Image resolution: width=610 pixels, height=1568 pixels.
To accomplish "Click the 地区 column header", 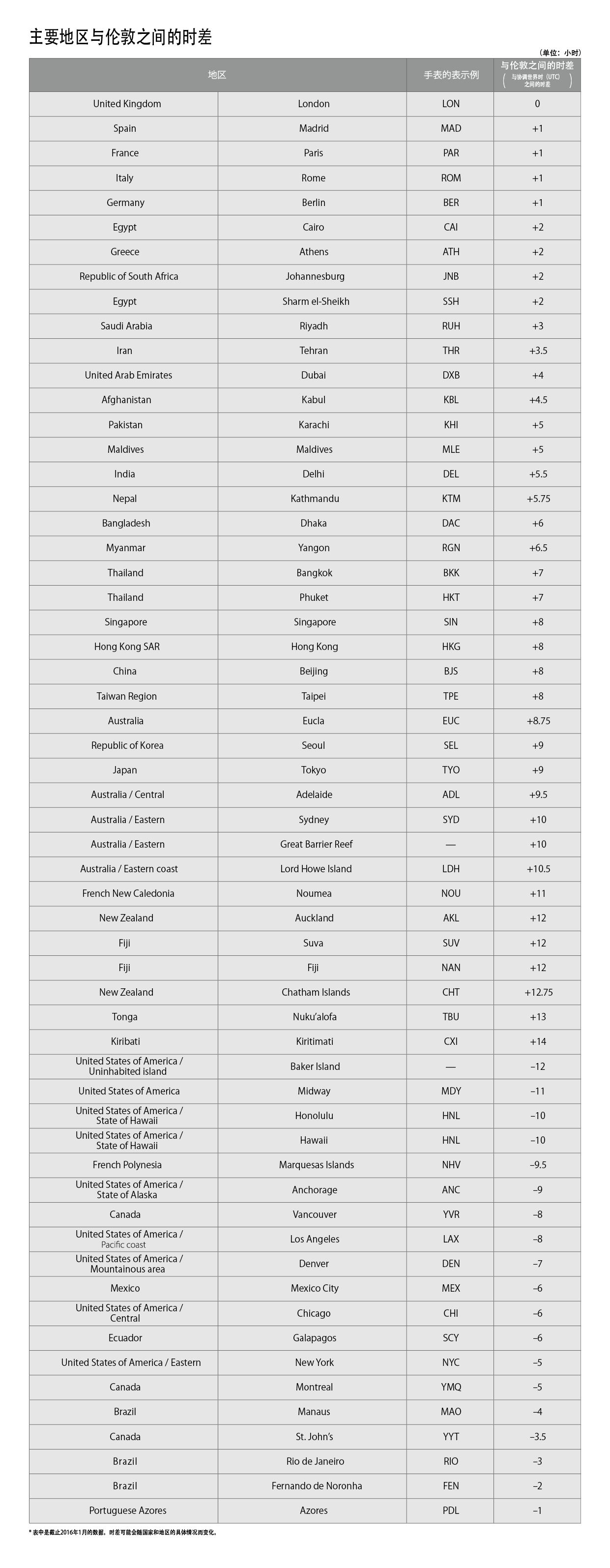I will [x=217, y=75].
